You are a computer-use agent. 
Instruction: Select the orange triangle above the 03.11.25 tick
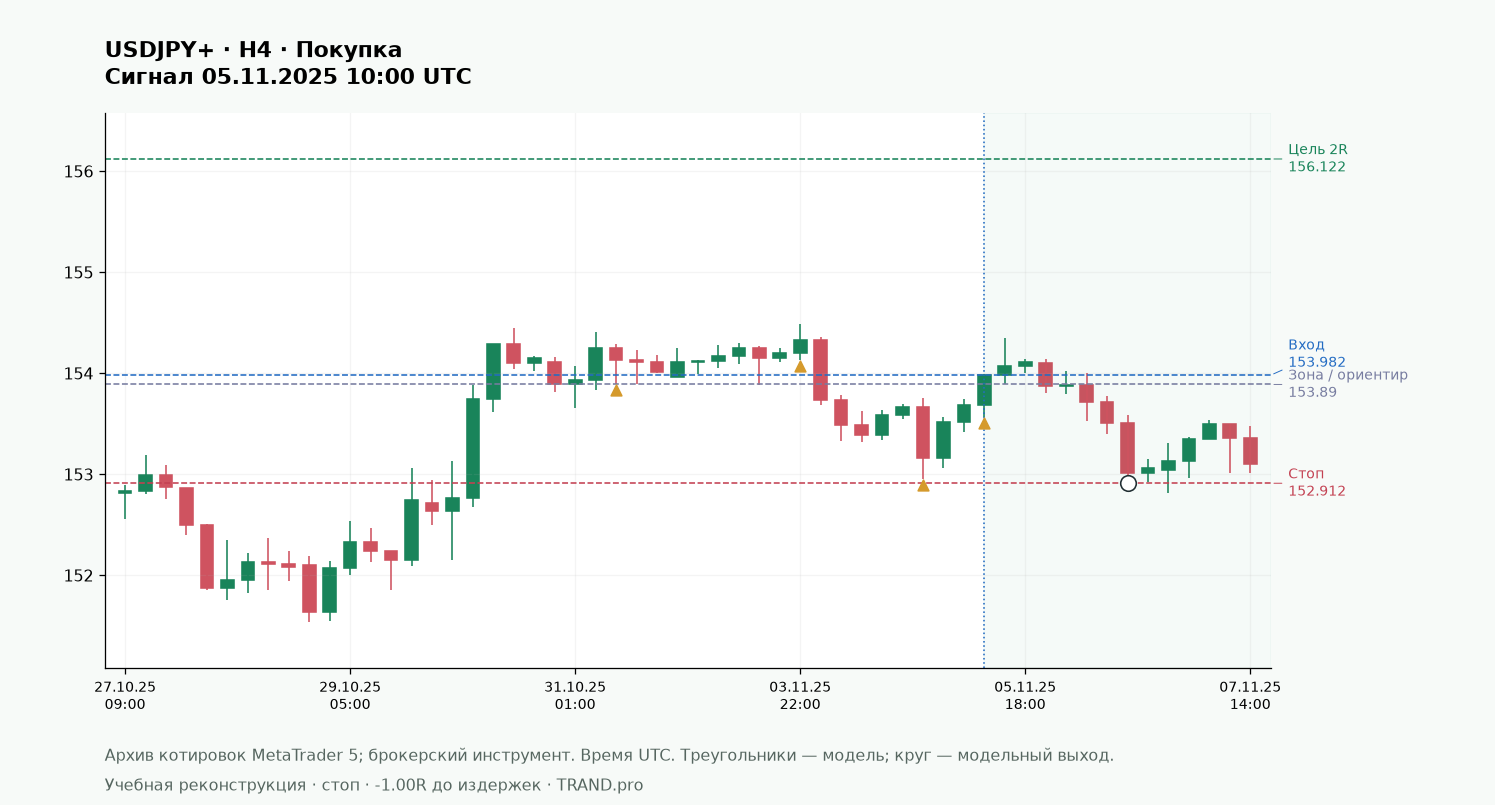click(x=800, y=367)
